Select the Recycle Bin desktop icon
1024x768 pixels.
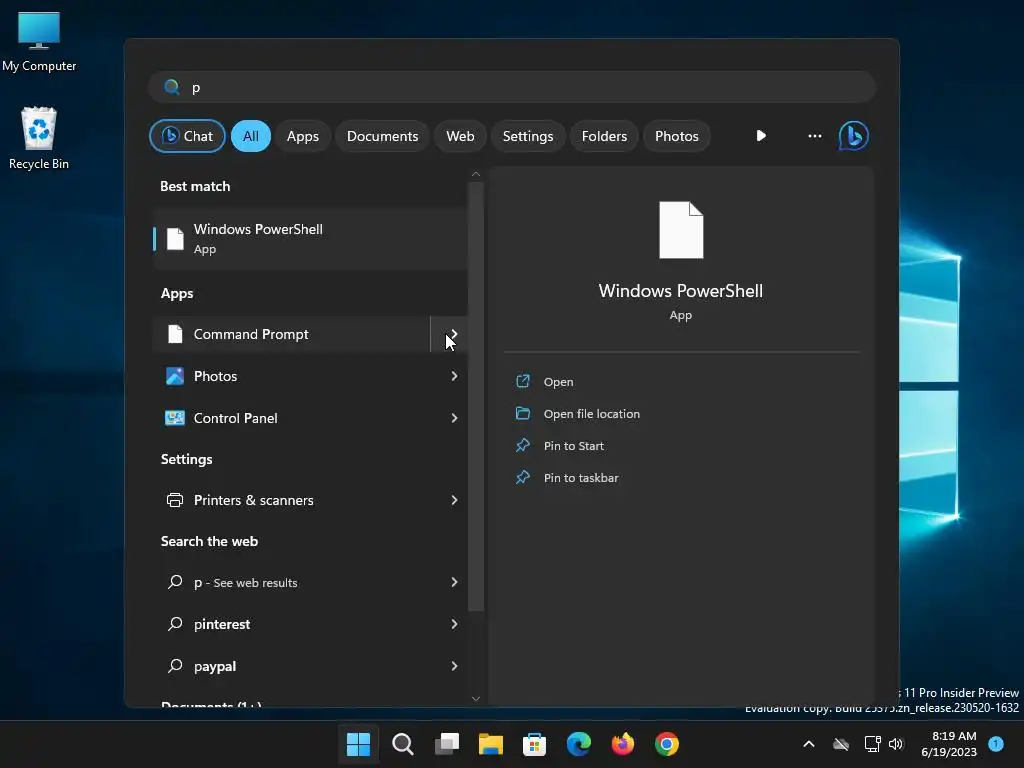(x=39, y=138)
